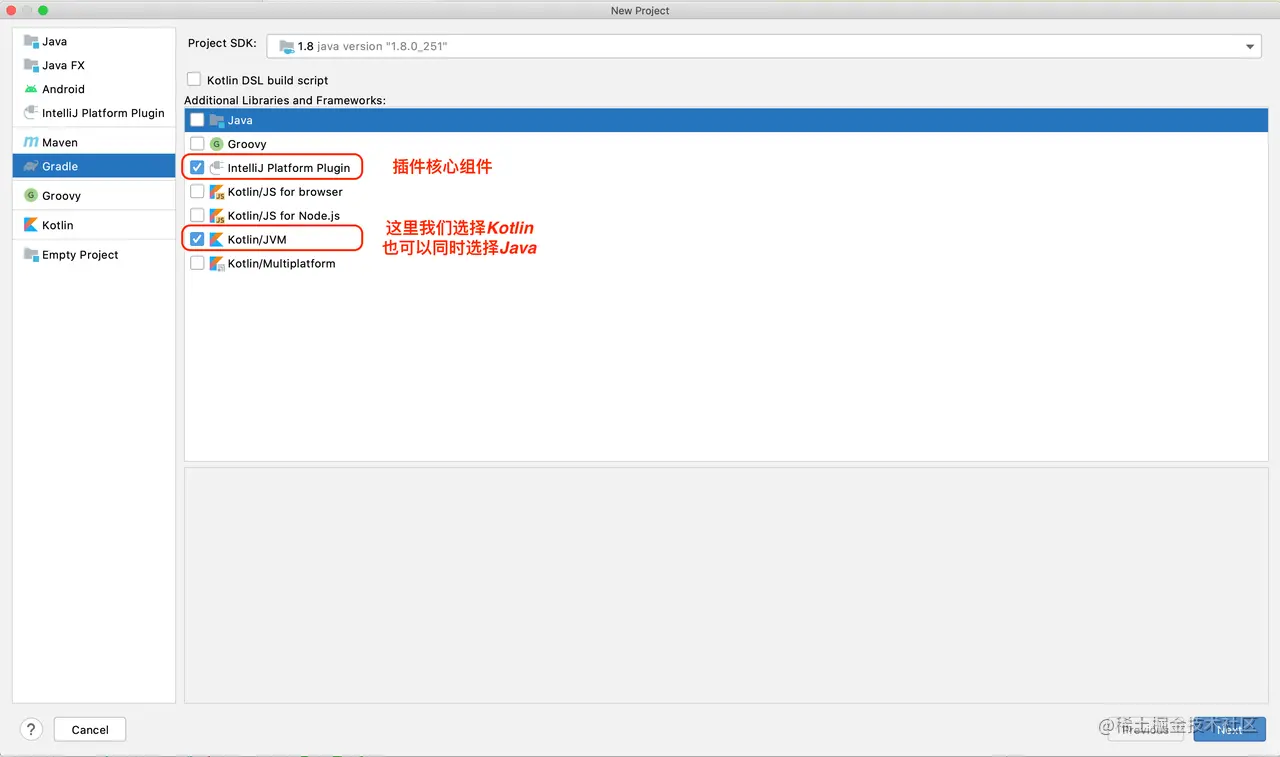Viewport: 1280px width, 757px height.
Task: Open help with the question mark button
Action: tap(31, 729)
